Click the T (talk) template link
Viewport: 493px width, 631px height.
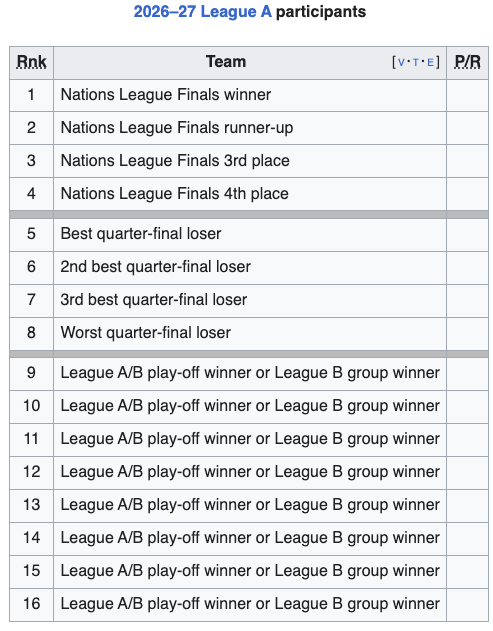416,62
